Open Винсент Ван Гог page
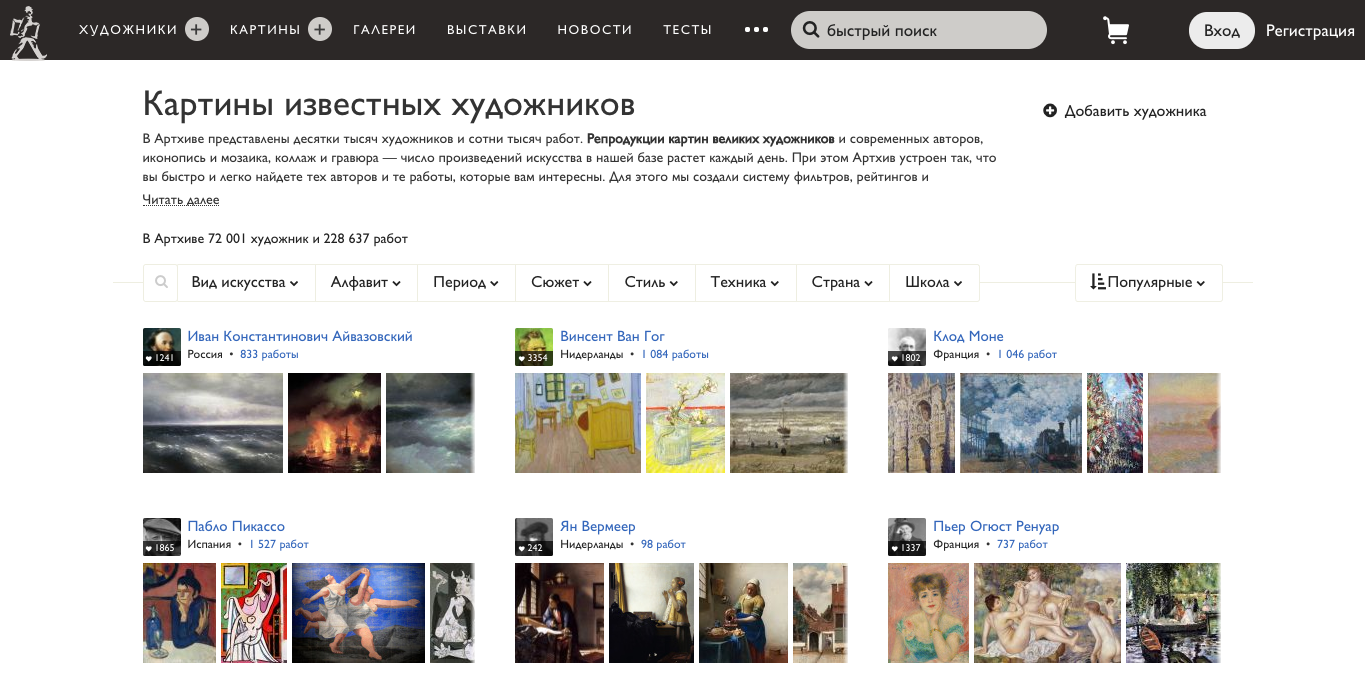 (x=612, y=336)
